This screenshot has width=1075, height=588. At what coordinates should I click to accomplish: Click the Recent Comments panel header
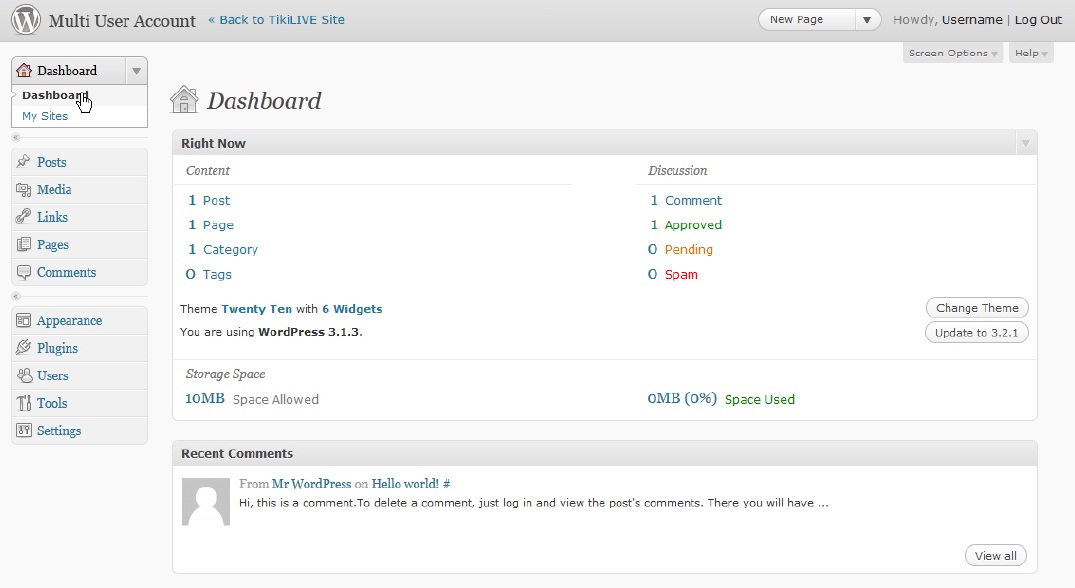point(605,453)
